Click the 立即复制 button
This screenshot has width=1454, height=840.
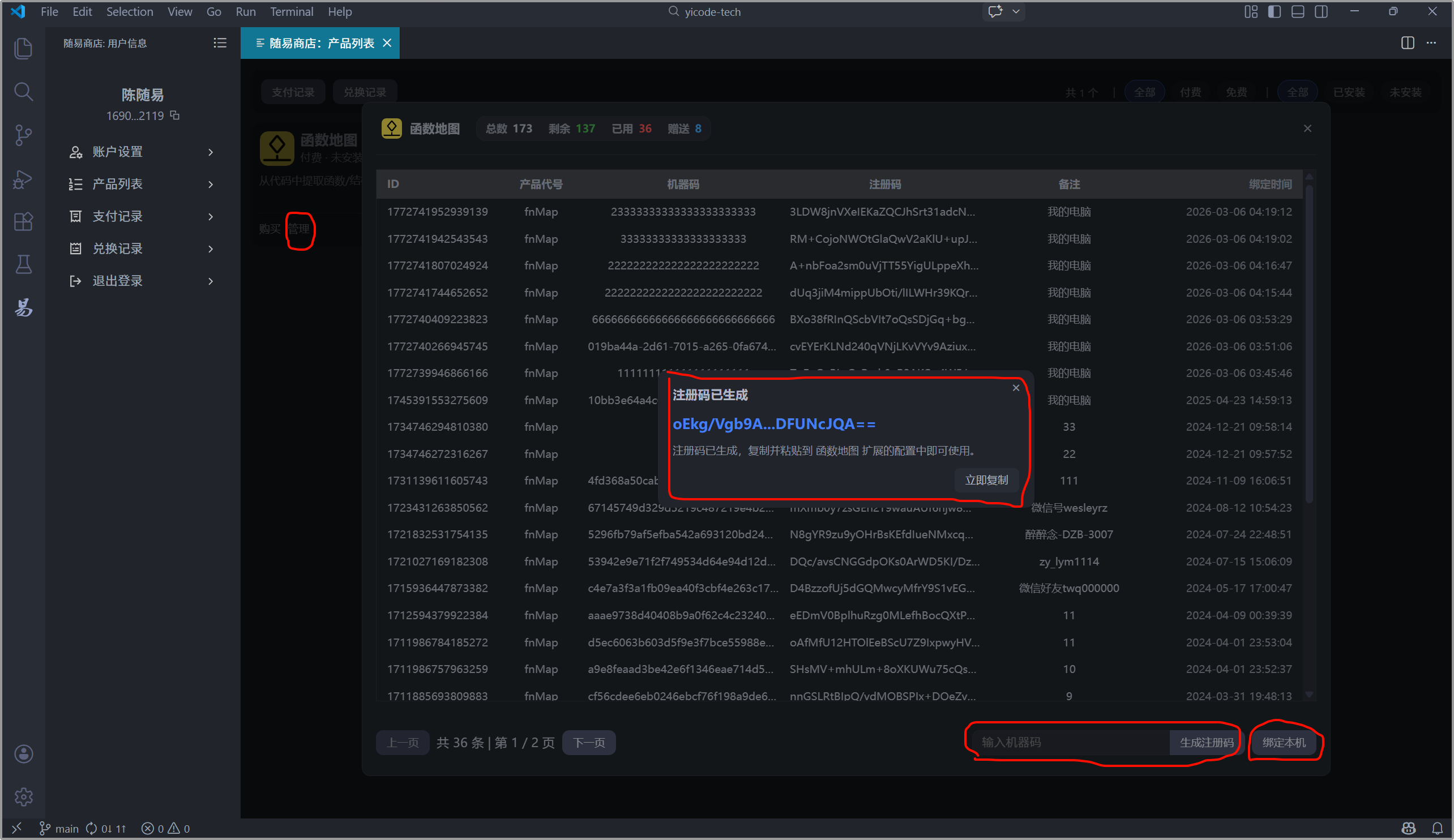point(986,480)
